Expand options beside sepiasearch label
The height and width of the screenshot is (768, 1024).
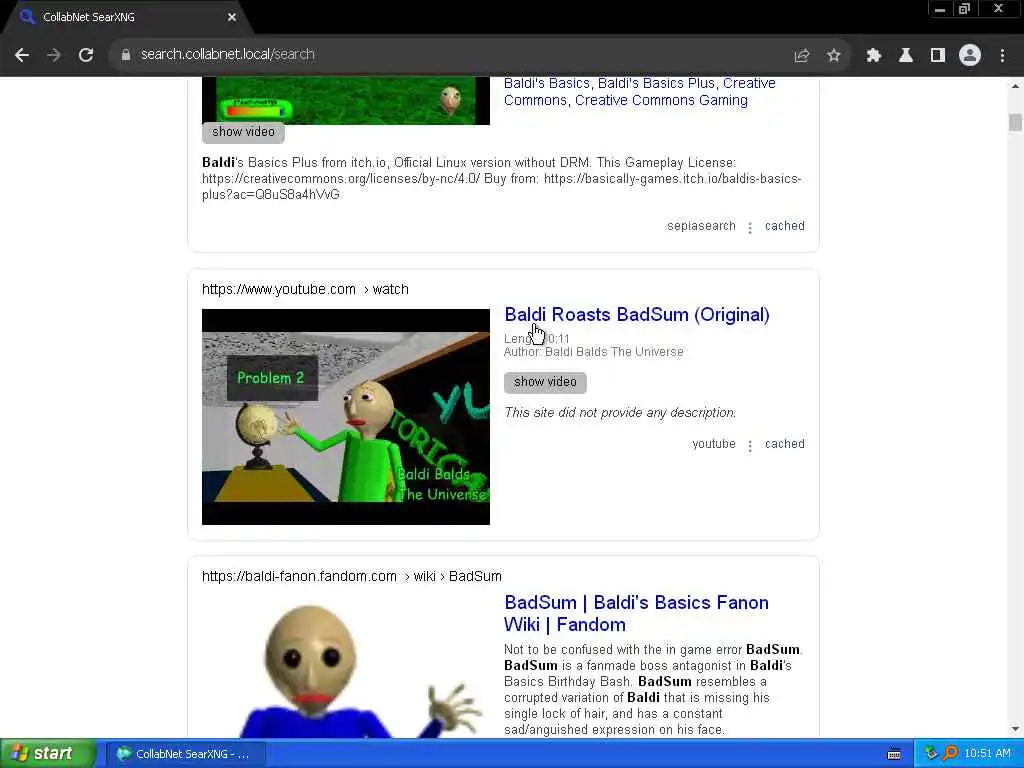[x=750, y=228]
